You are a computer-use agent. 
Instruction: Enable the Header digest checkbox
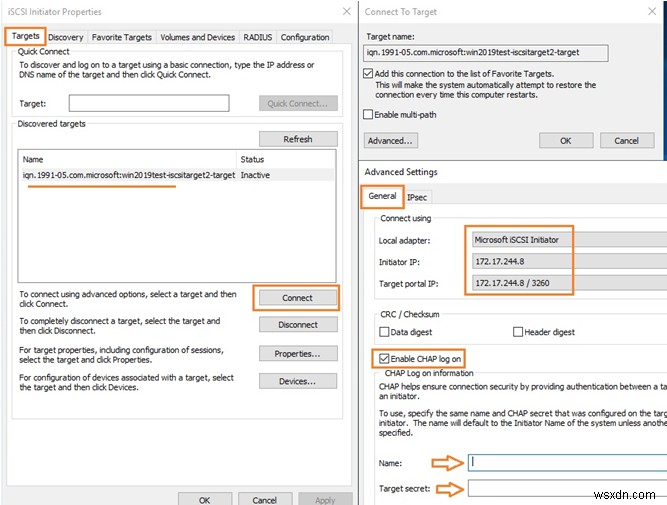click(518, 332)
